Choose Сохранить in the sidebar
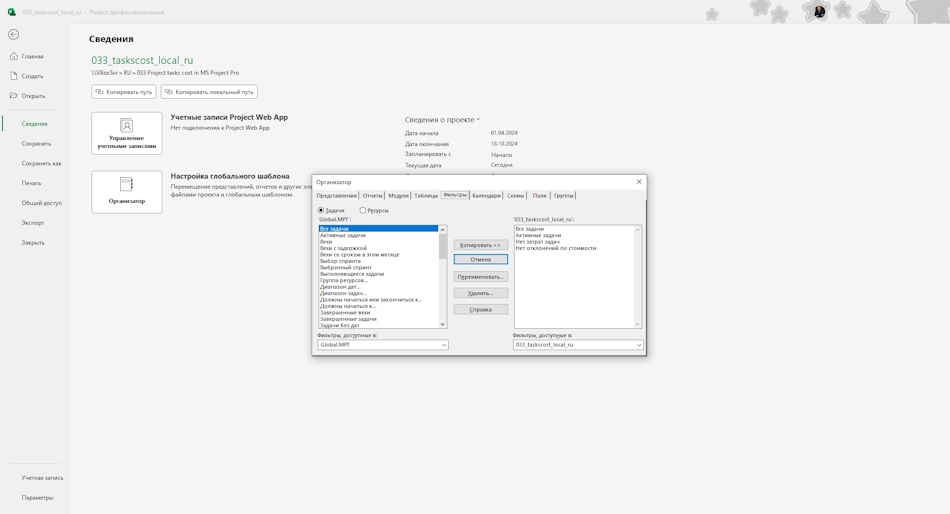The width and height of the screenshot is (950, 514). 36,144
